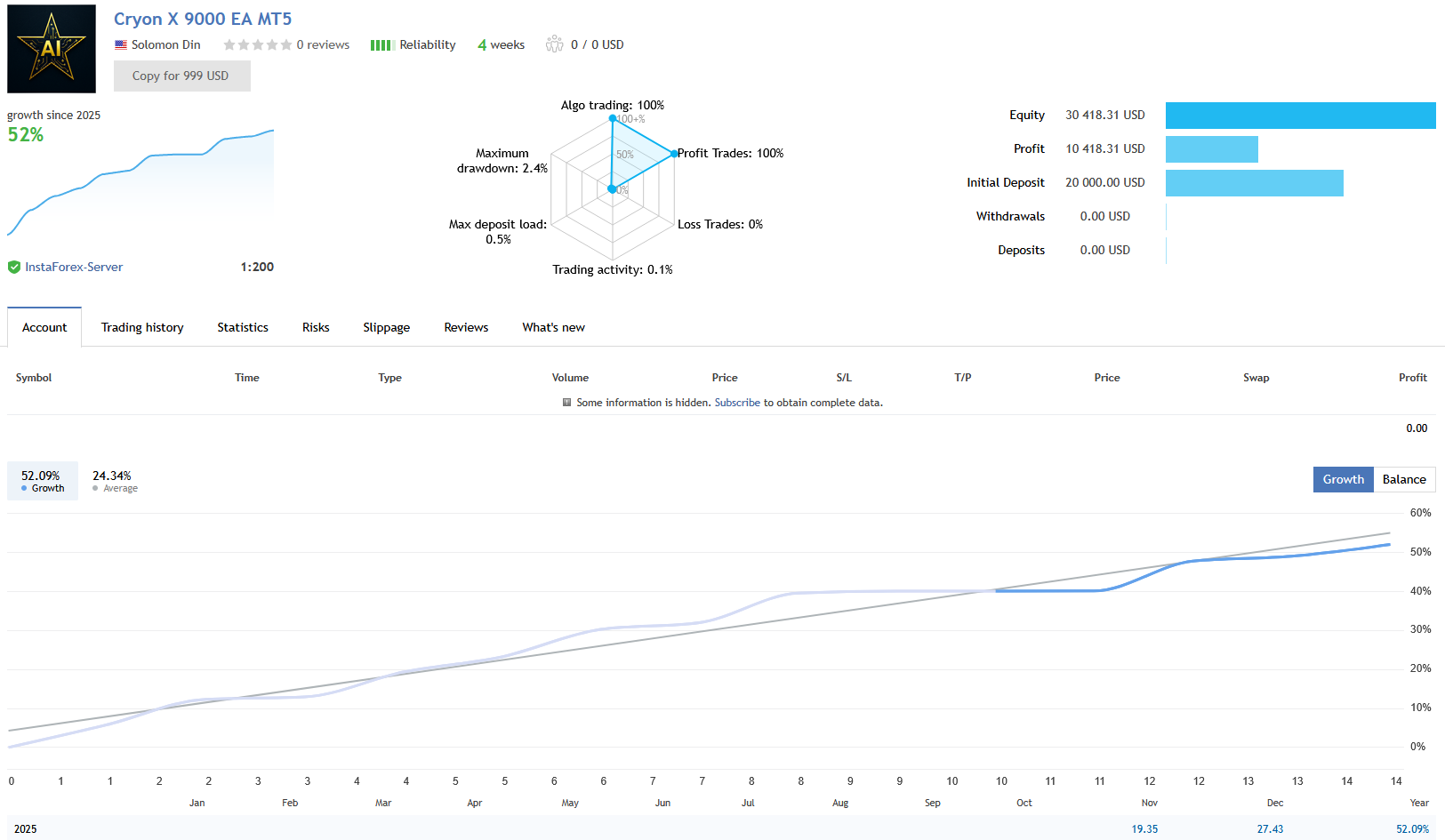
Task: Click the subscribers icon next to 0 / 0 USD
Action: click(555, 44)
